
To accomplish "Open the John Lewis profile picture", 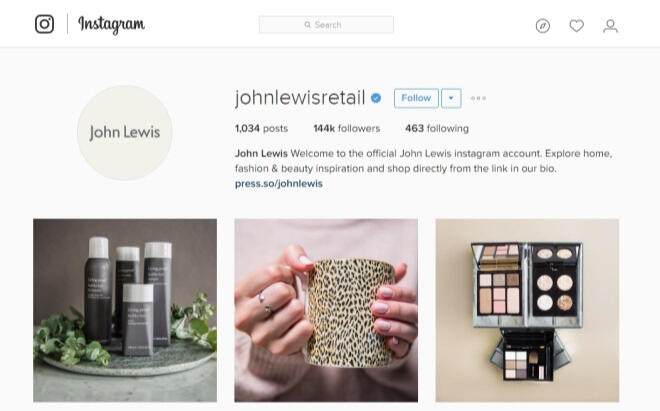I will (x=125, y=133).
